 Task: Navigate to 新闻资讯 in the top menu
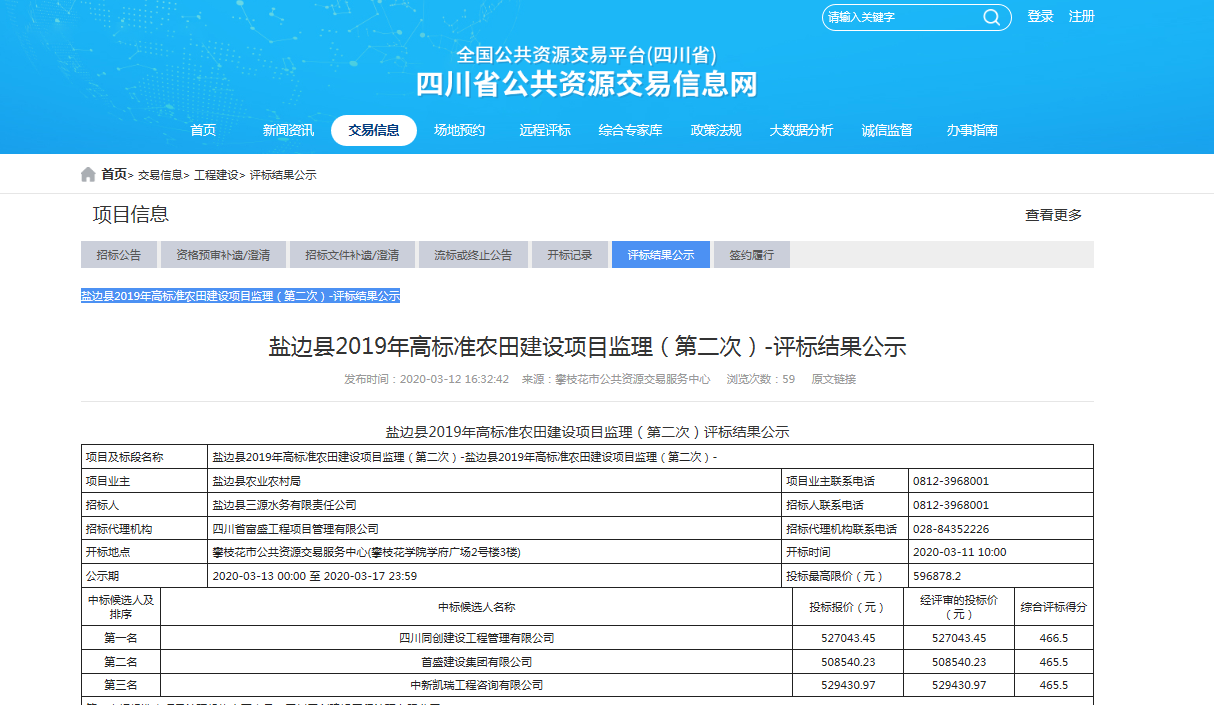[x=288, y=130]
